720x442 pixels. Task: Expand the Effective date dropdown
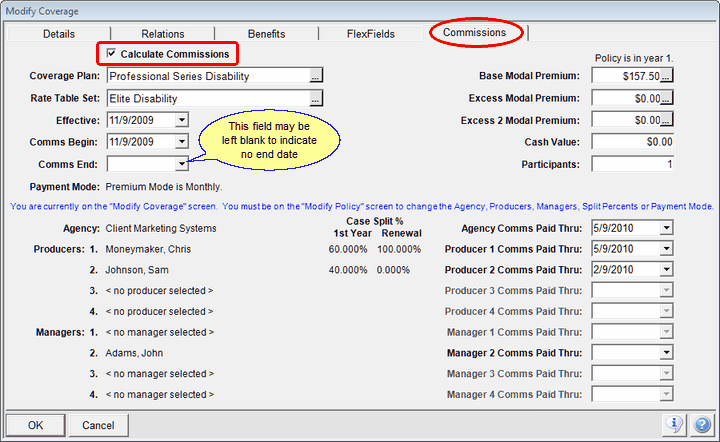pyautogui.click(x=182, y=120)
